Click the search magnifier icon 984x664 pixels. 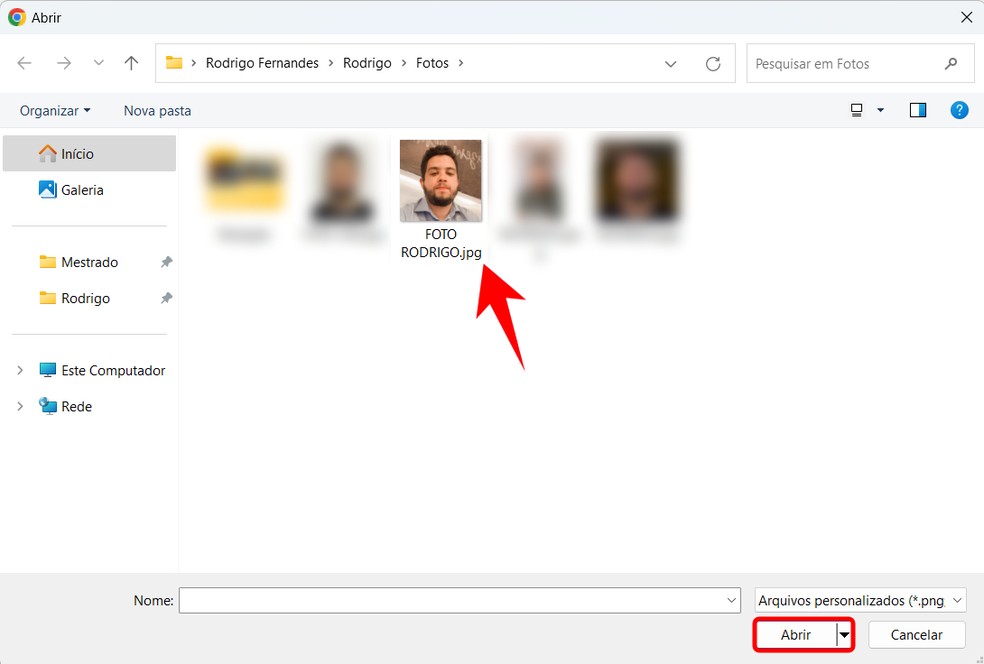tap(951, 63)
